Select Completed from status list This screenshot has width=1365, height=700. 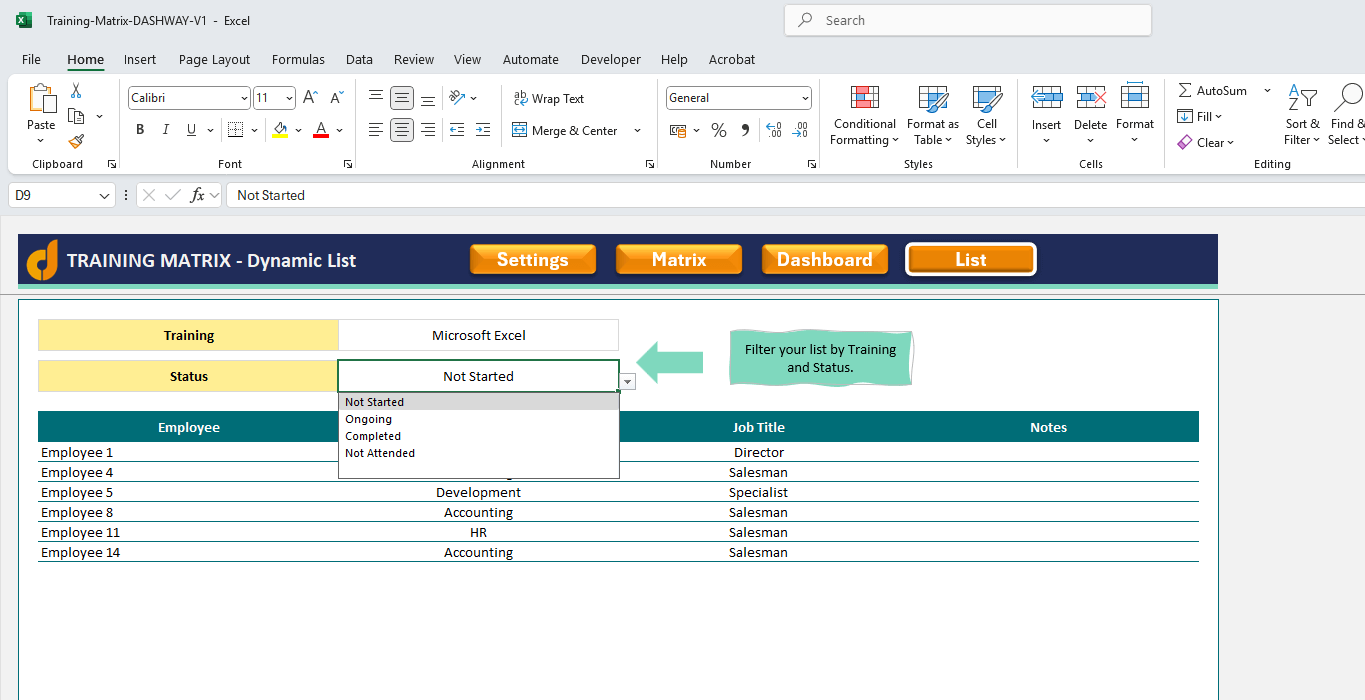479,436
